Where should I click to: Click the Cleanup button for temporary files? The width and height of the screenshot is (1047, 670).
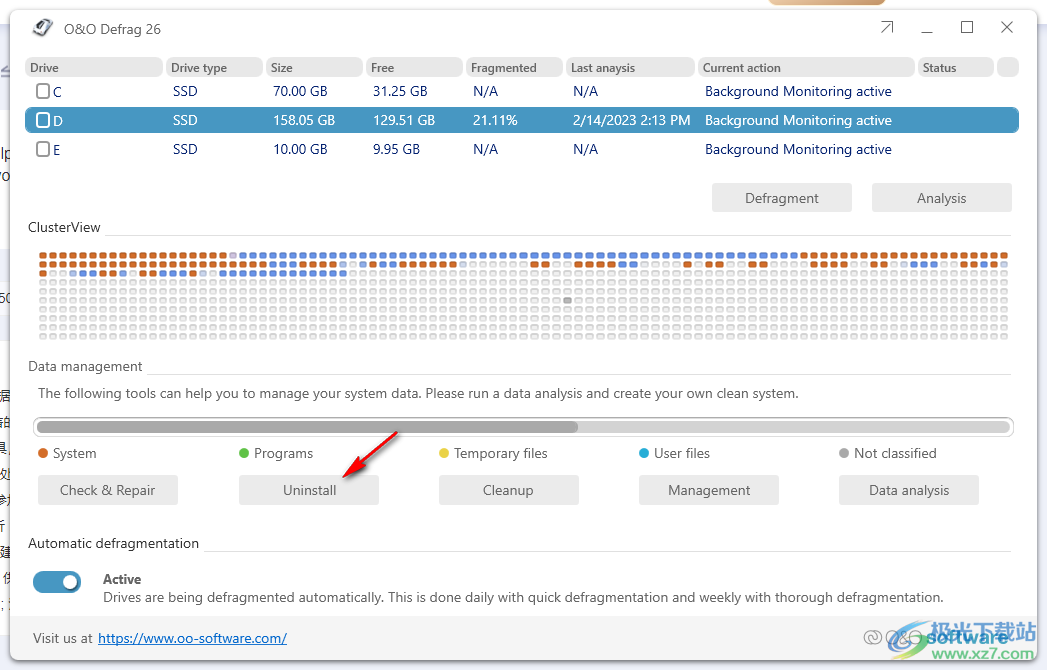pos(508,490)
